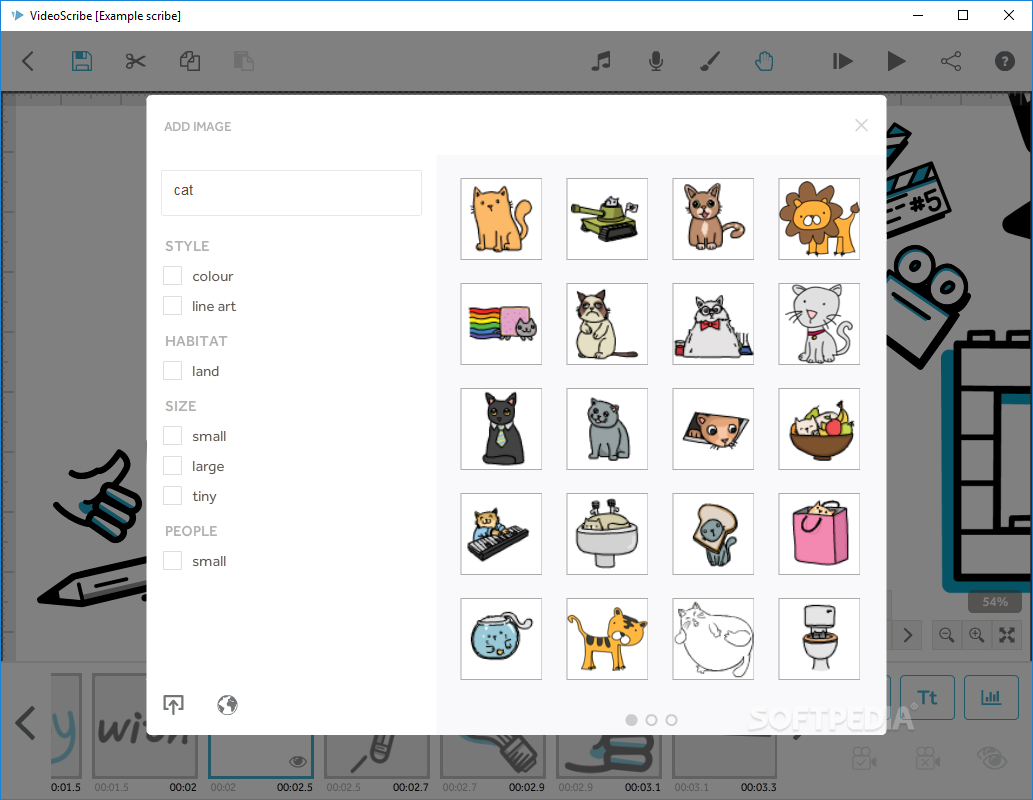The height and width of the screenshot is (800, 1033).
Task: Enable the line art style checkbox
Action: click(x=173, y=306)
